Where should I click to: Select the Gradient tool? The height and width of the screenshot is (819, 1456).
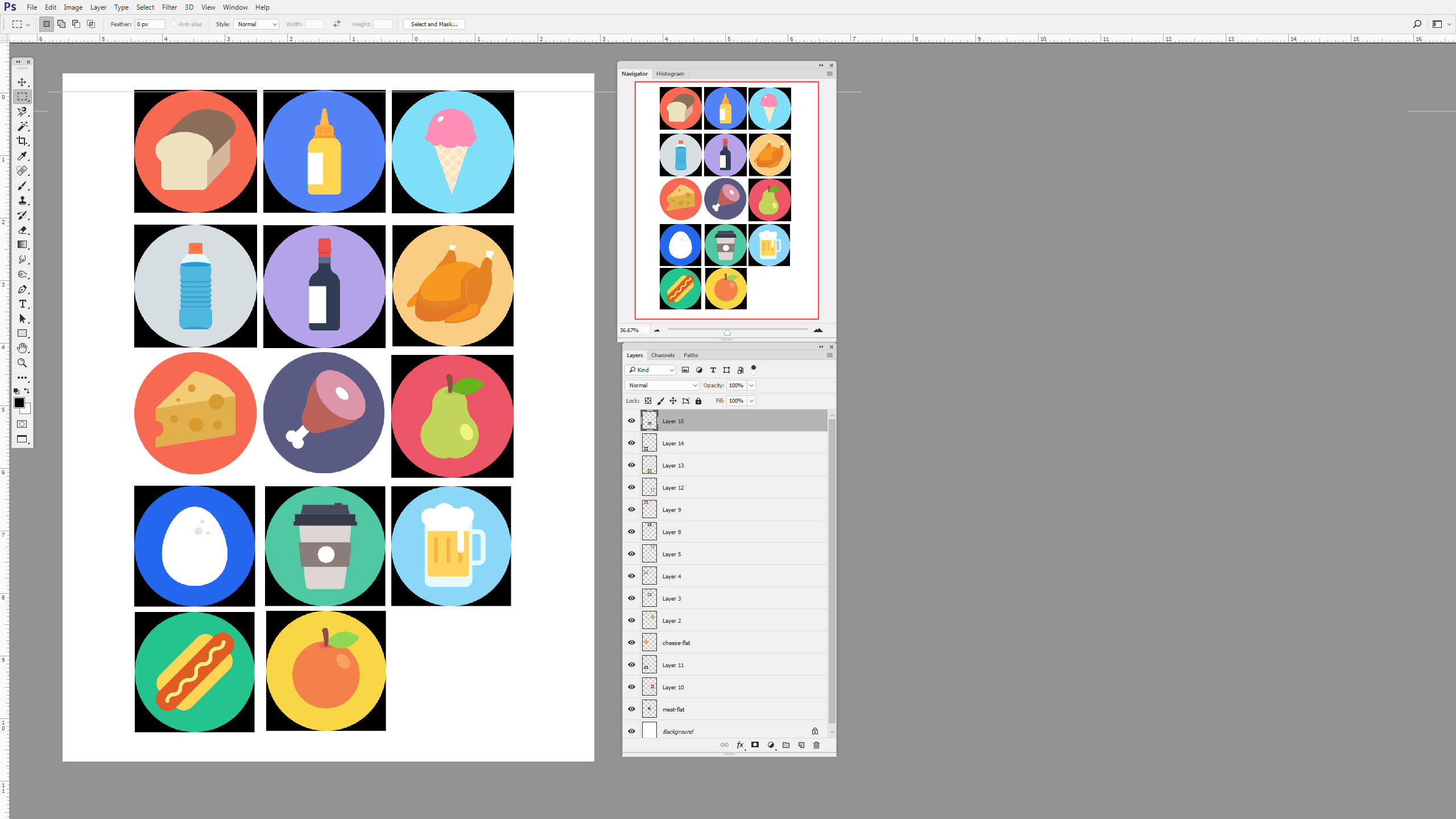coord(22,245)
